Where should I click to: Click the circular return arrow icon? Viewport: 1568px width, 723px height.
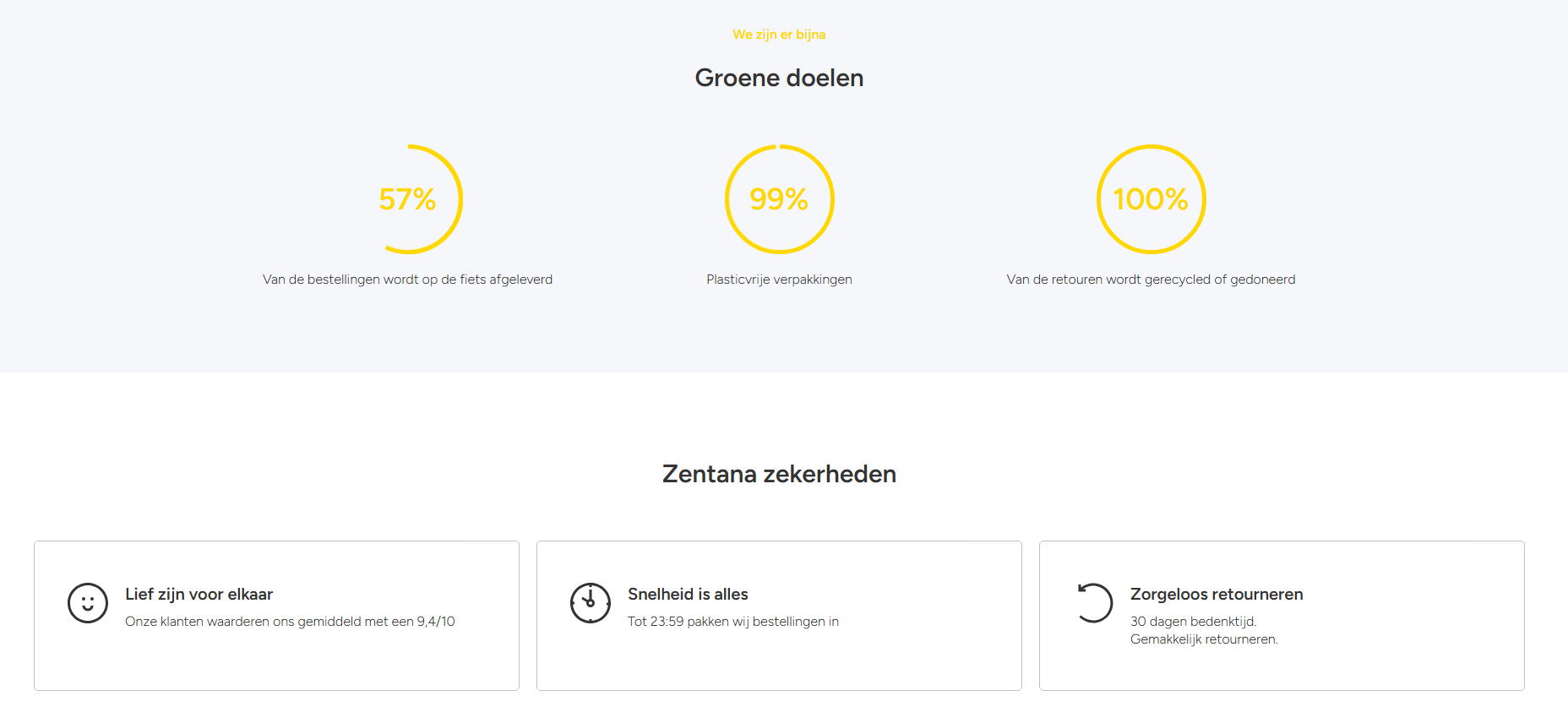pos(1094,603)
